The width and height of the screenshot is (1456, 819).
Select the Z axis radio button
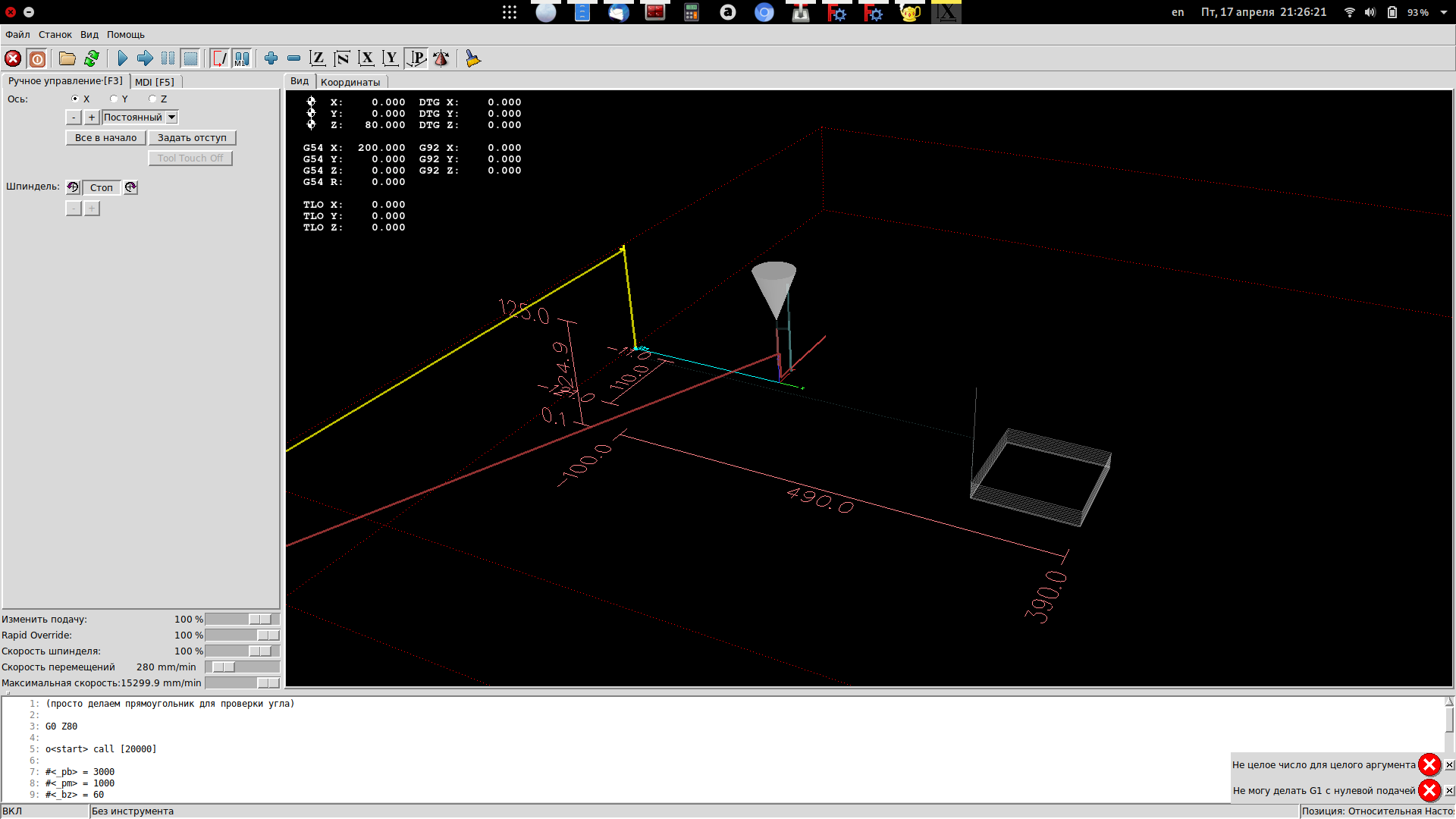click(152, 99)
